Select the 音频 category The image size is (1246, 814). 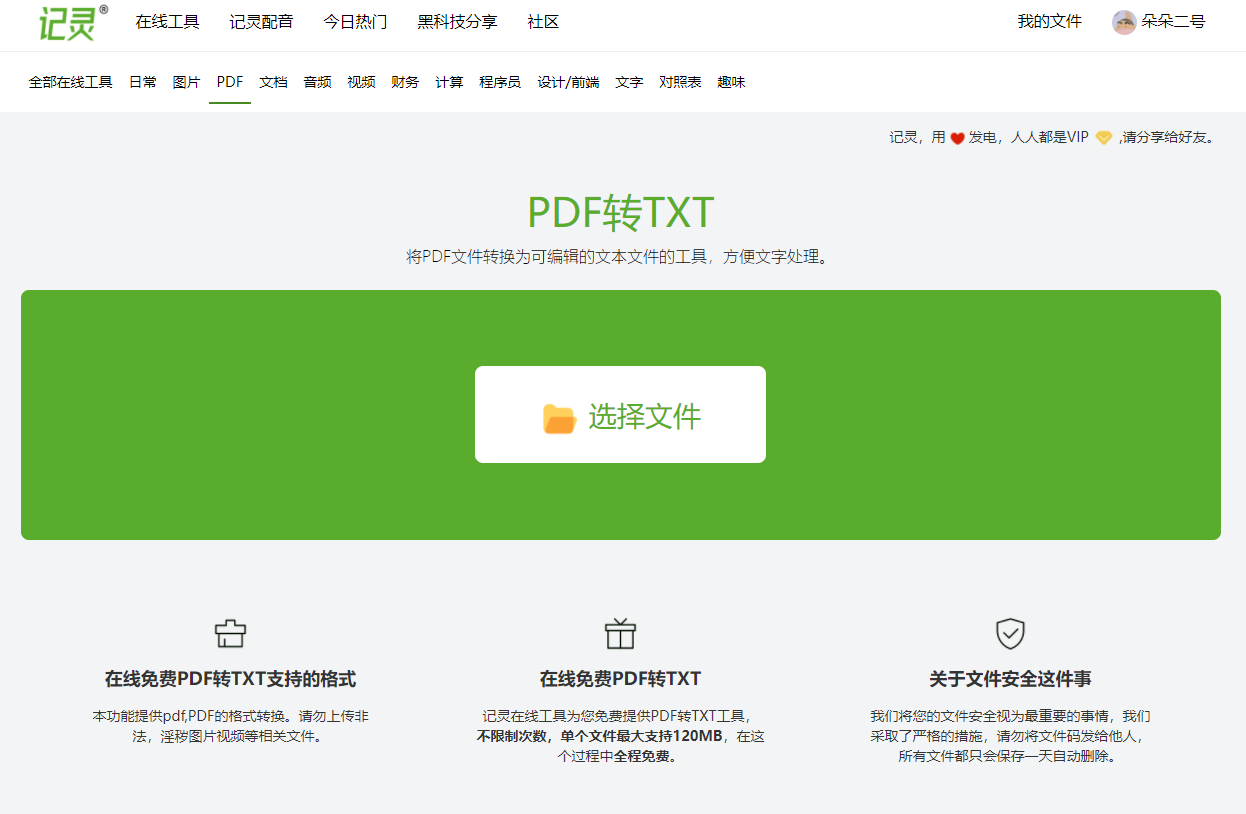pyautogui.click(x=317, y=82)
